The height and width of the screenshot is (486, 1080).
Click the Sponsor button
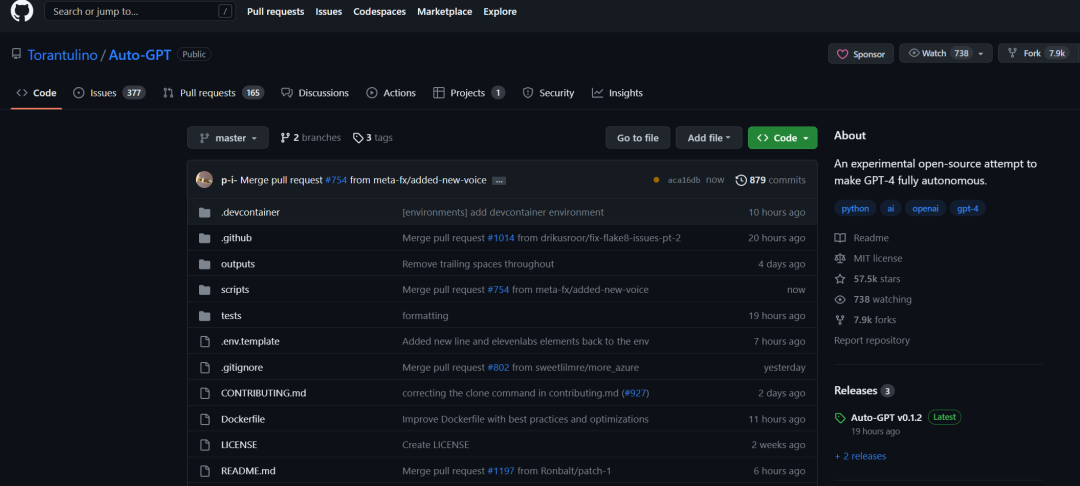click(x=861, y=54)
